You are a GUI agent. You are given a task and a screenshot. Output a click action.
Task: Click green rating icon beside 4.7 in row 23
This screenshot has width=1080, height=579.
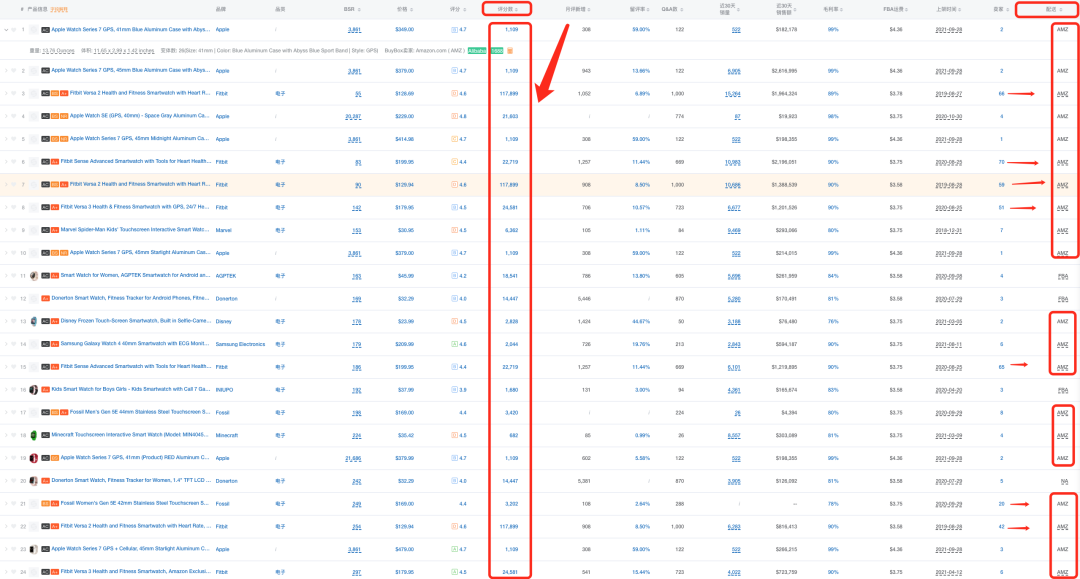click(x=455, y=549)
